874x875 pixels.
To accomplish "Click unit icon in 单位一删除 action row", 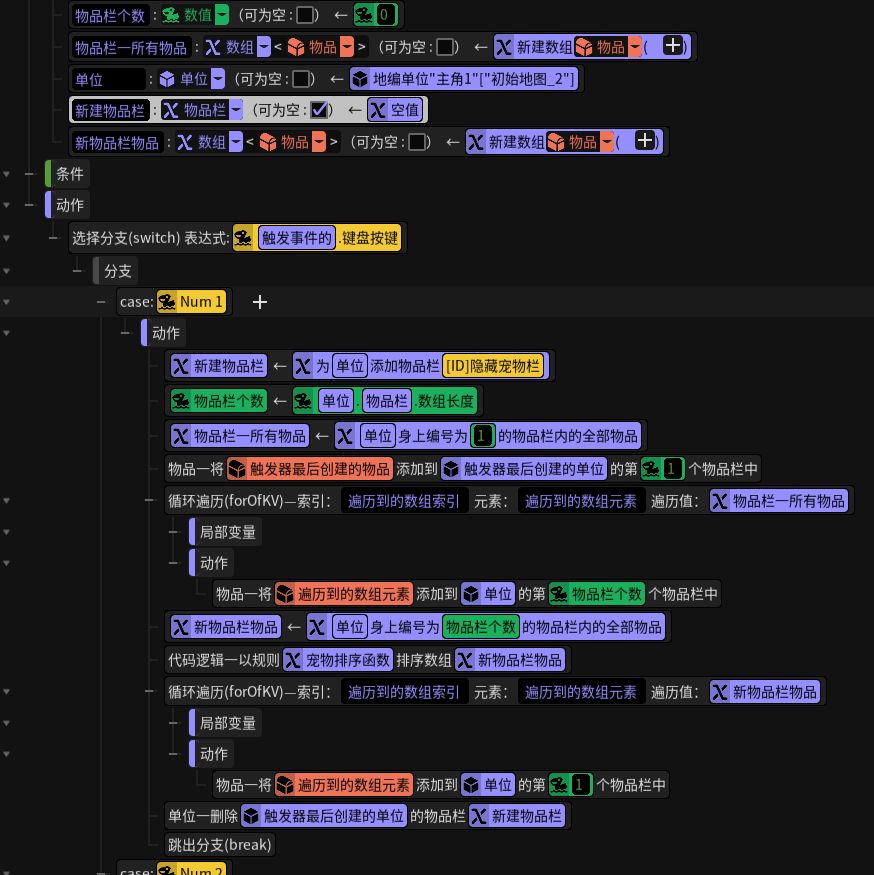I will [x=251, y=816].
